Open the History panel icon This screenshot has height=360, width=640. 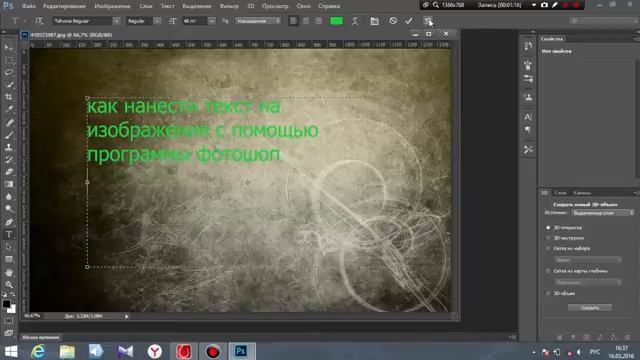[528, 46]
